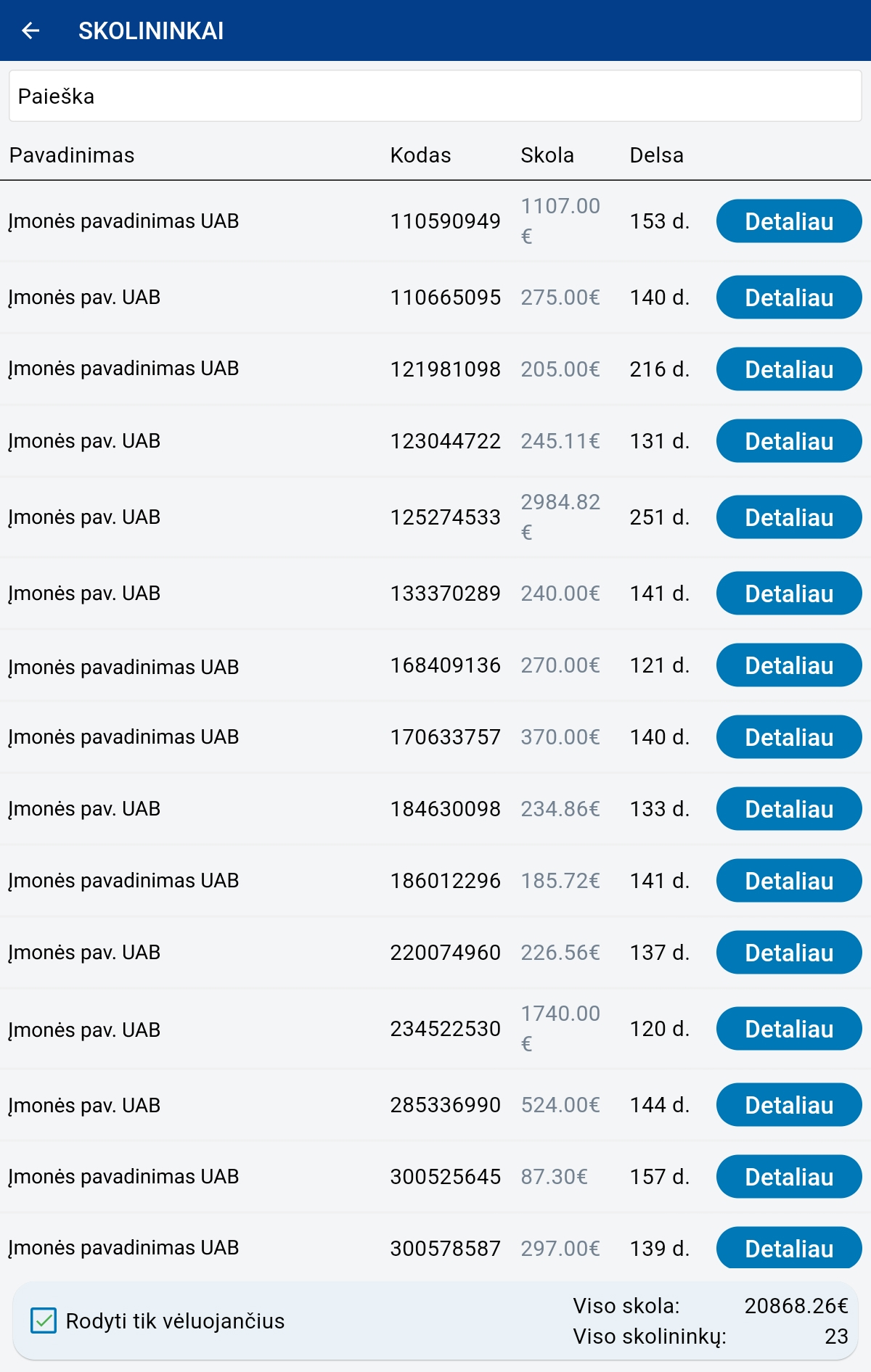Viewport: 871px width, 1372px height.
Task: Open Detaliau for company code 300525645
Action: coord(789,1177)
